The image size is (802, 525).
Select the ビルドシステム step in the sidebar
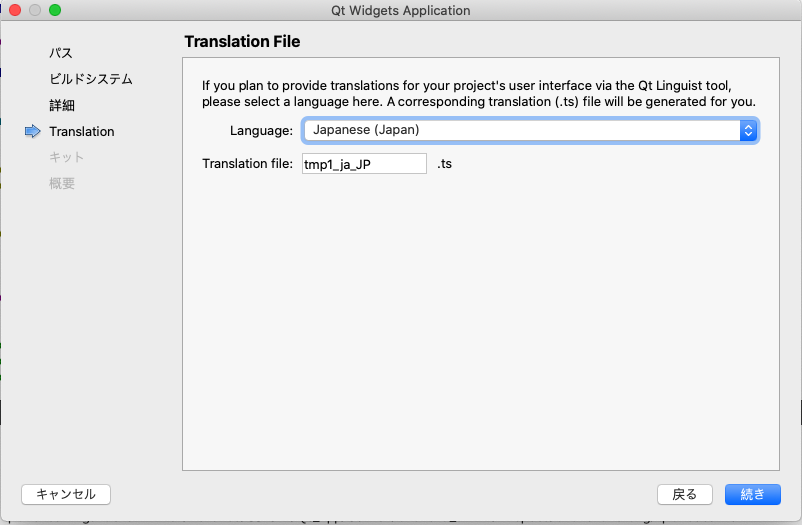click(91, 79)
